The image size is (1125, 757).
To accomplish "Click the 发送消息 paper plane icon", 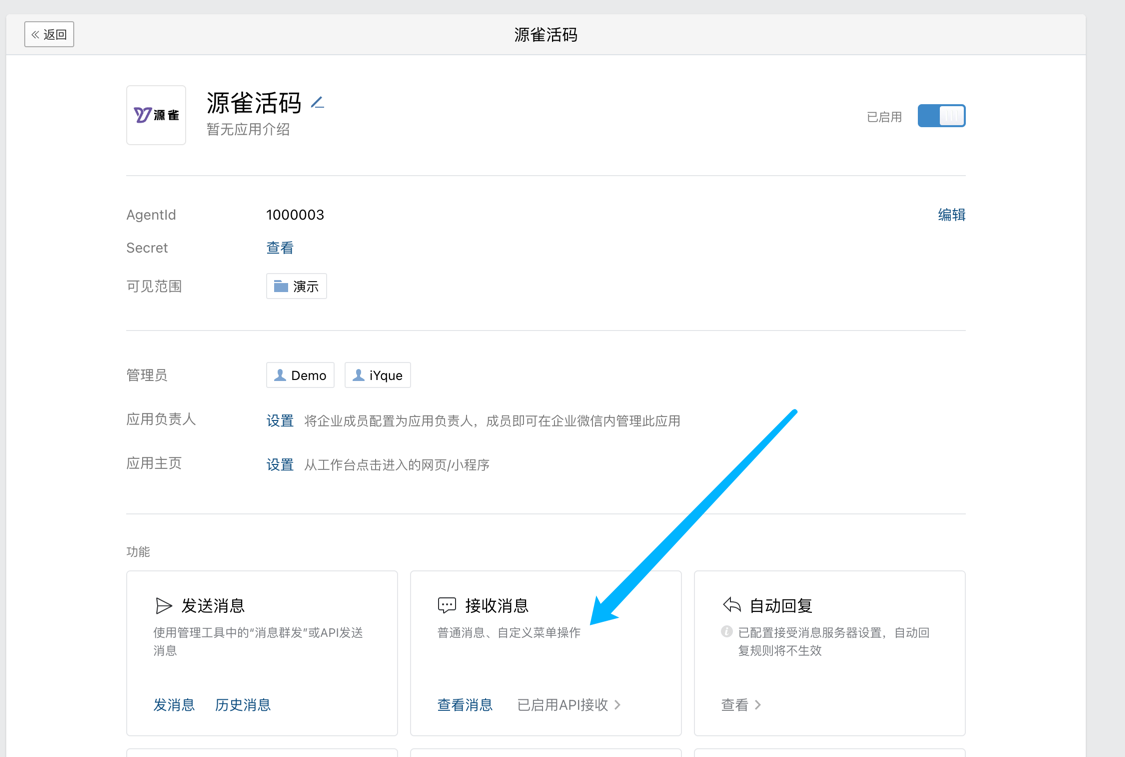I will pyautogui.click(x=164, y=606).
